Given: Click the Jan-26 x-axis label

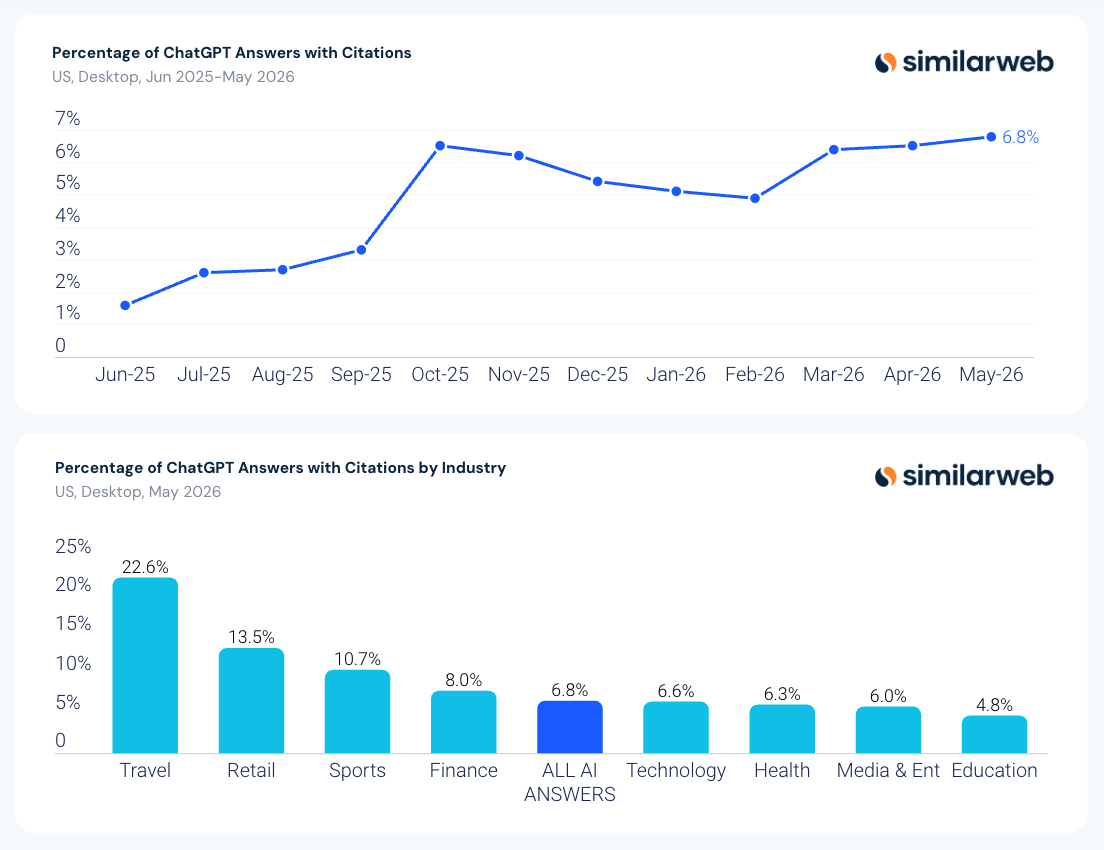Looking at the screenshot, I should pos(676,375).
